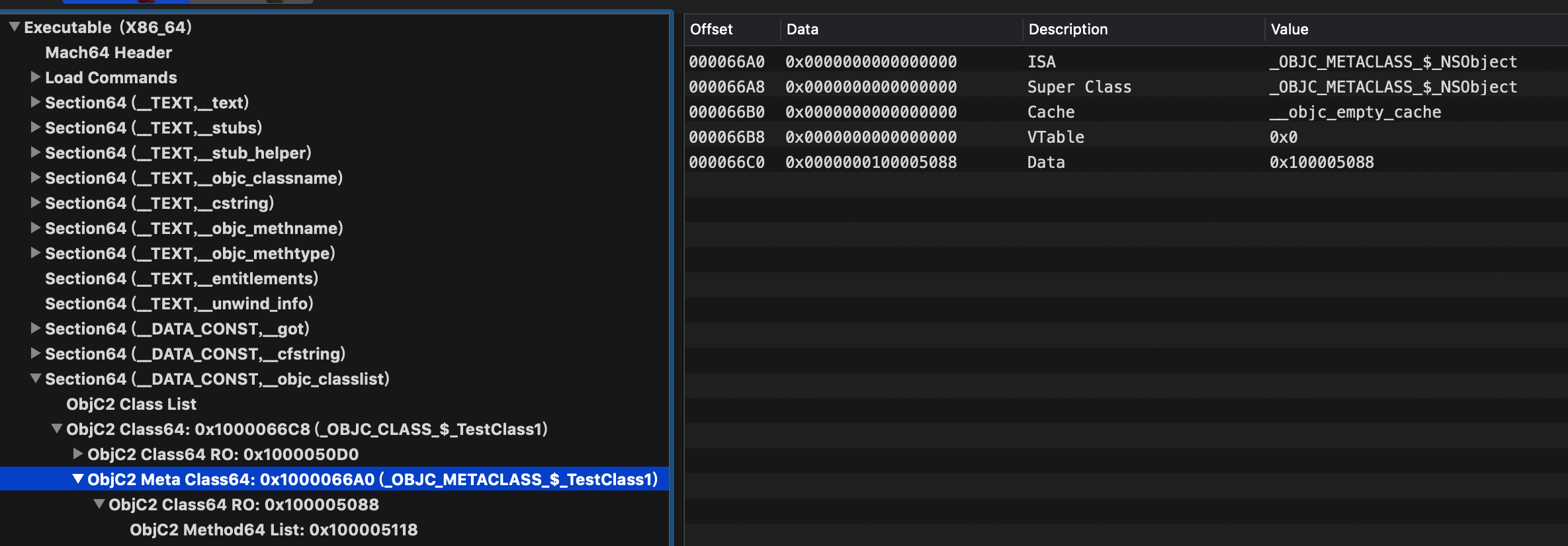Select ObjC2 Class64 _OBJC_CLASS_$_TestClass1 row label
The image size is (1568, 546).
[x=307, y=430]
